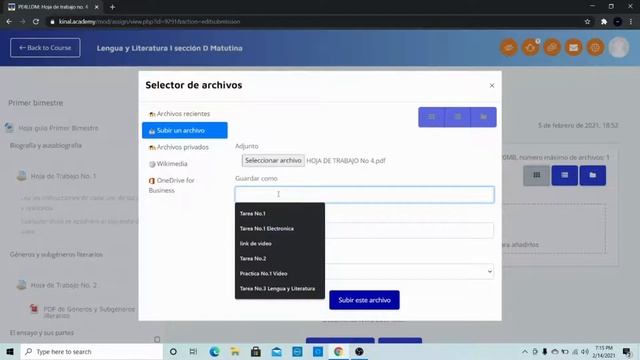Click the fifth orange header icon

coord(596,48)
